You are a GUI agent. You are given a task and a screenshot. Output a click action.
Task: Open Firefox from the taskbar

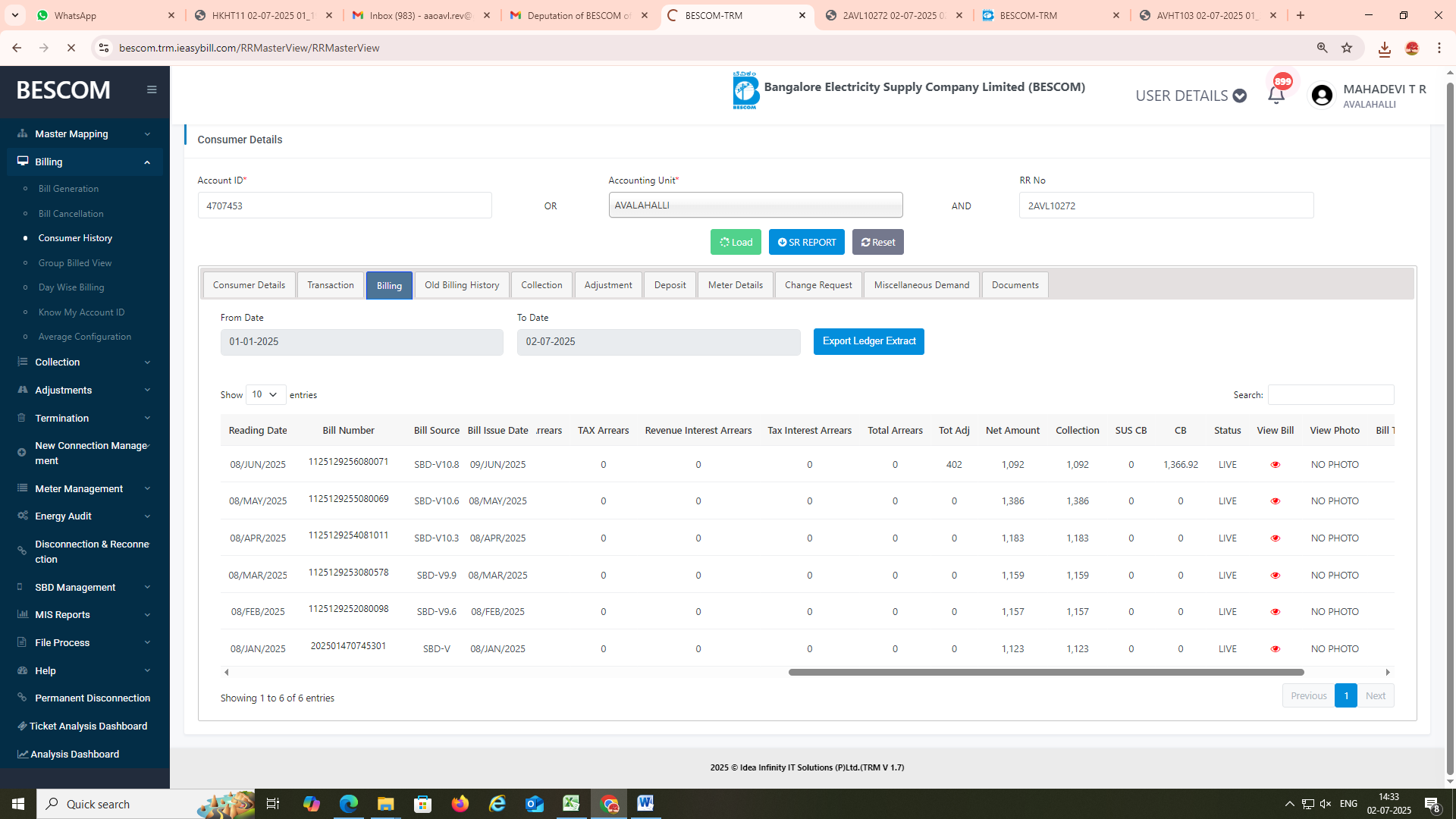pyautogui.click(x=460, y=804)
